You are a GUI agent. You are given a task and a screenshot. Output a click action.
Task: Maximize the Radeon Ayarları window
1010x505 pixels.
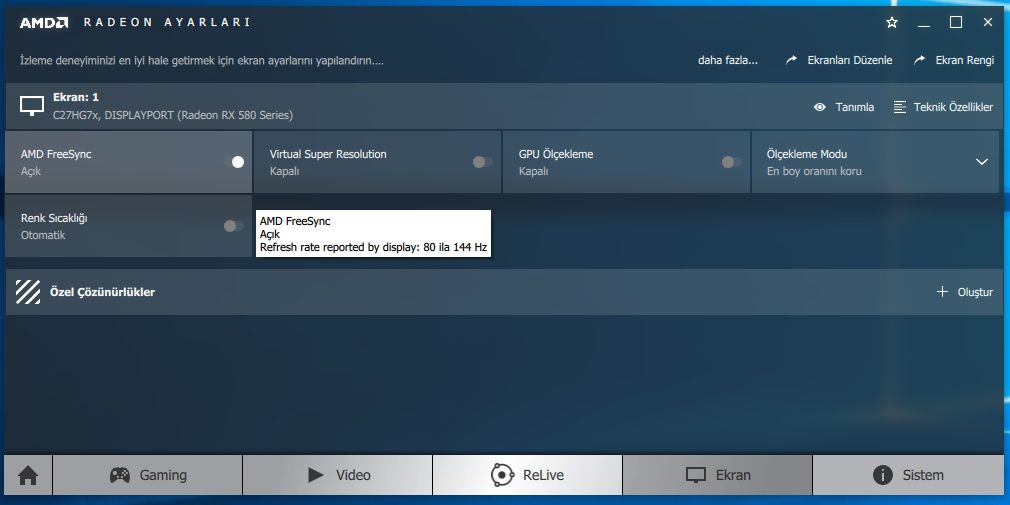point(956,23)
